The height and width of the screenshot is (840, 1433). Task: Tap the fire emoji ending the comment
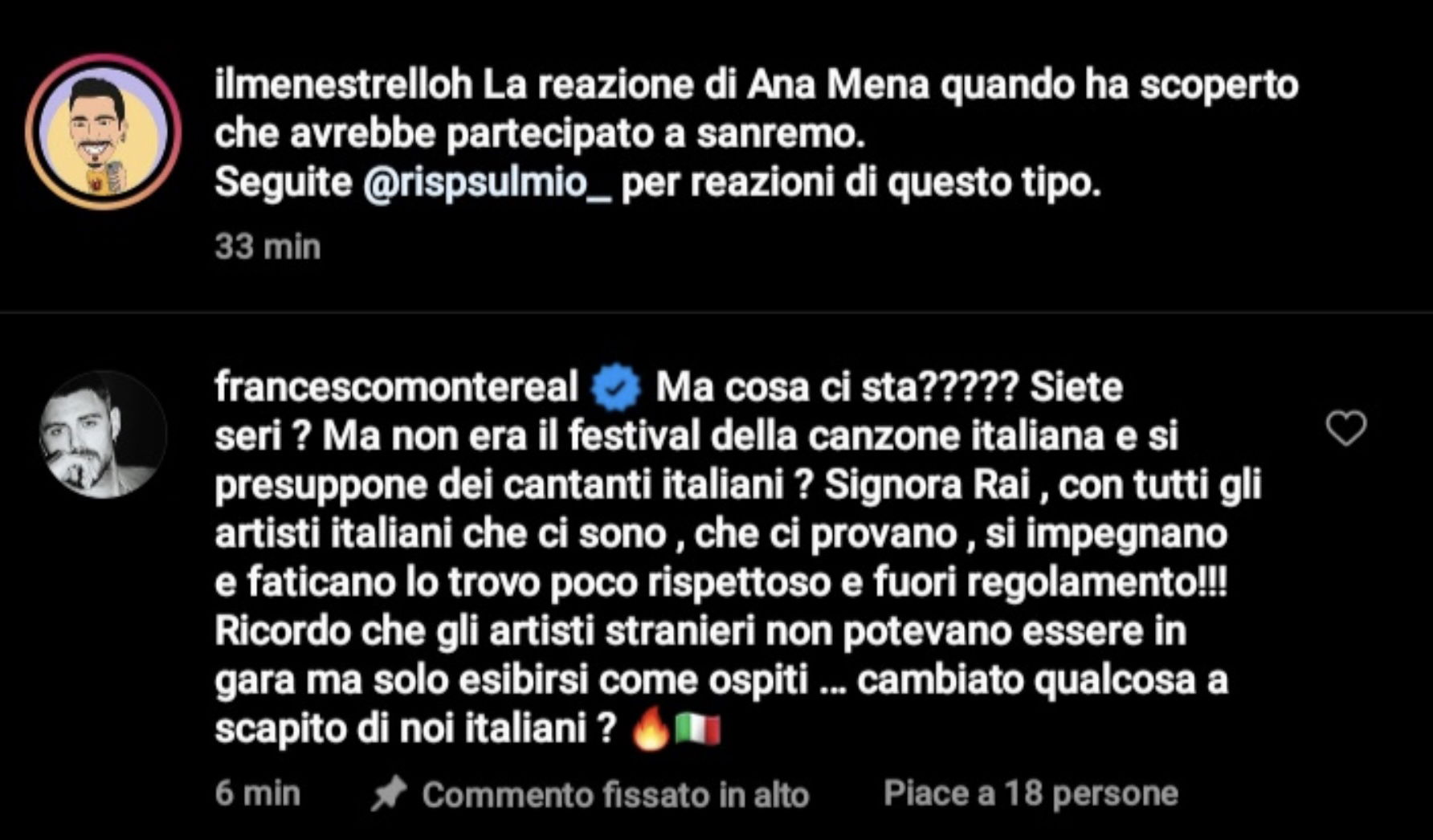[651, 728]
